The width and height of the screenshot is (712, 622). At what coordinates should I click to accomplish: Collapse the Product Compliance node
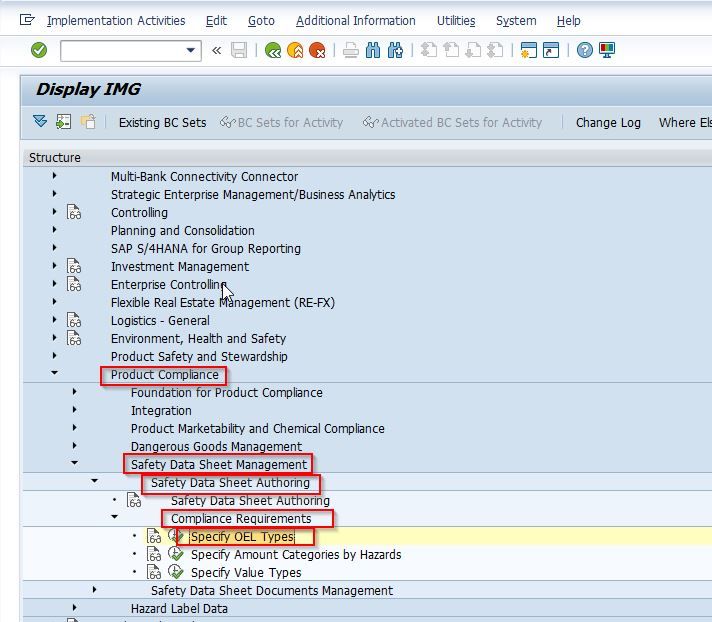click(54, 373)
